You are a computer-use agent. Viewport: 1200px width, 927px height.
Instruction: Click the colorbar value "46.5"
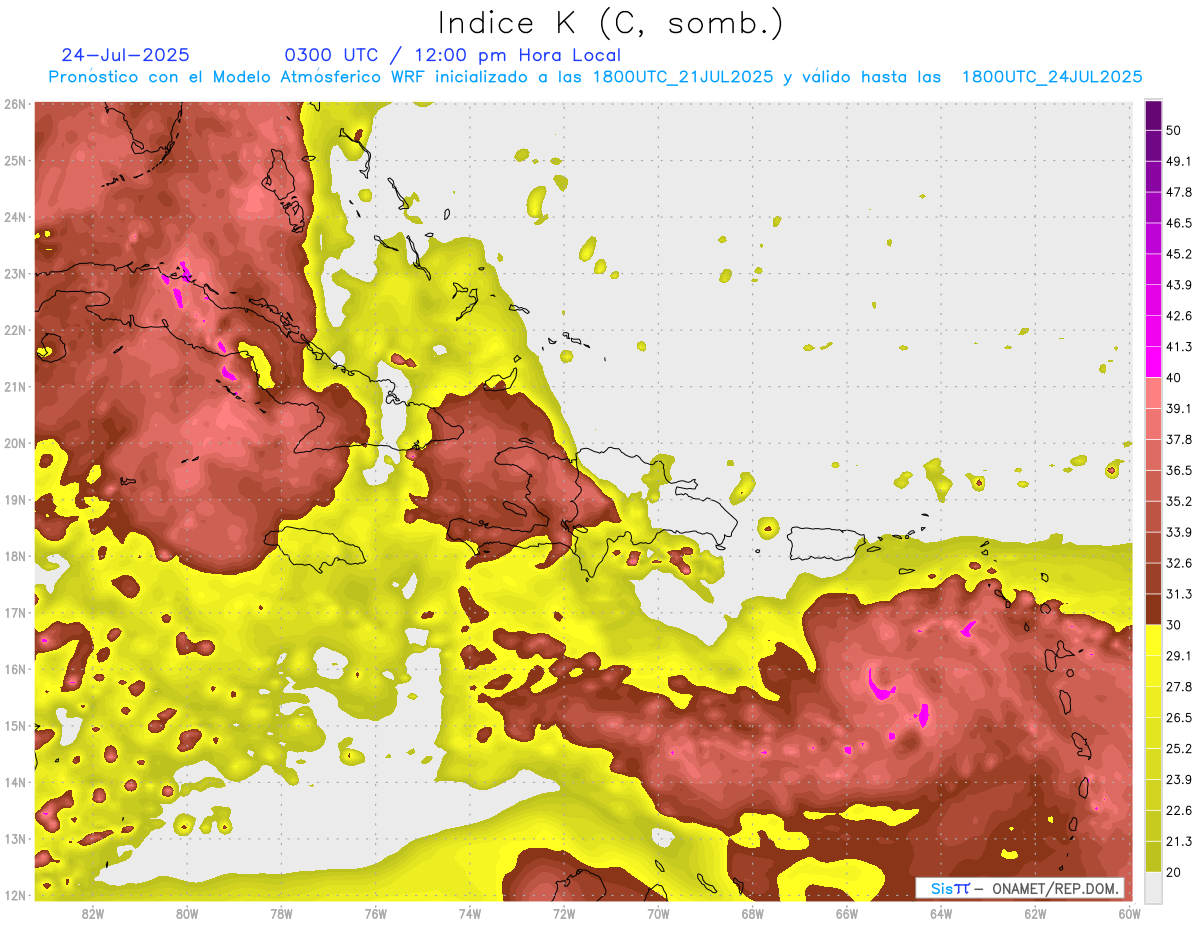[1179, 223]
